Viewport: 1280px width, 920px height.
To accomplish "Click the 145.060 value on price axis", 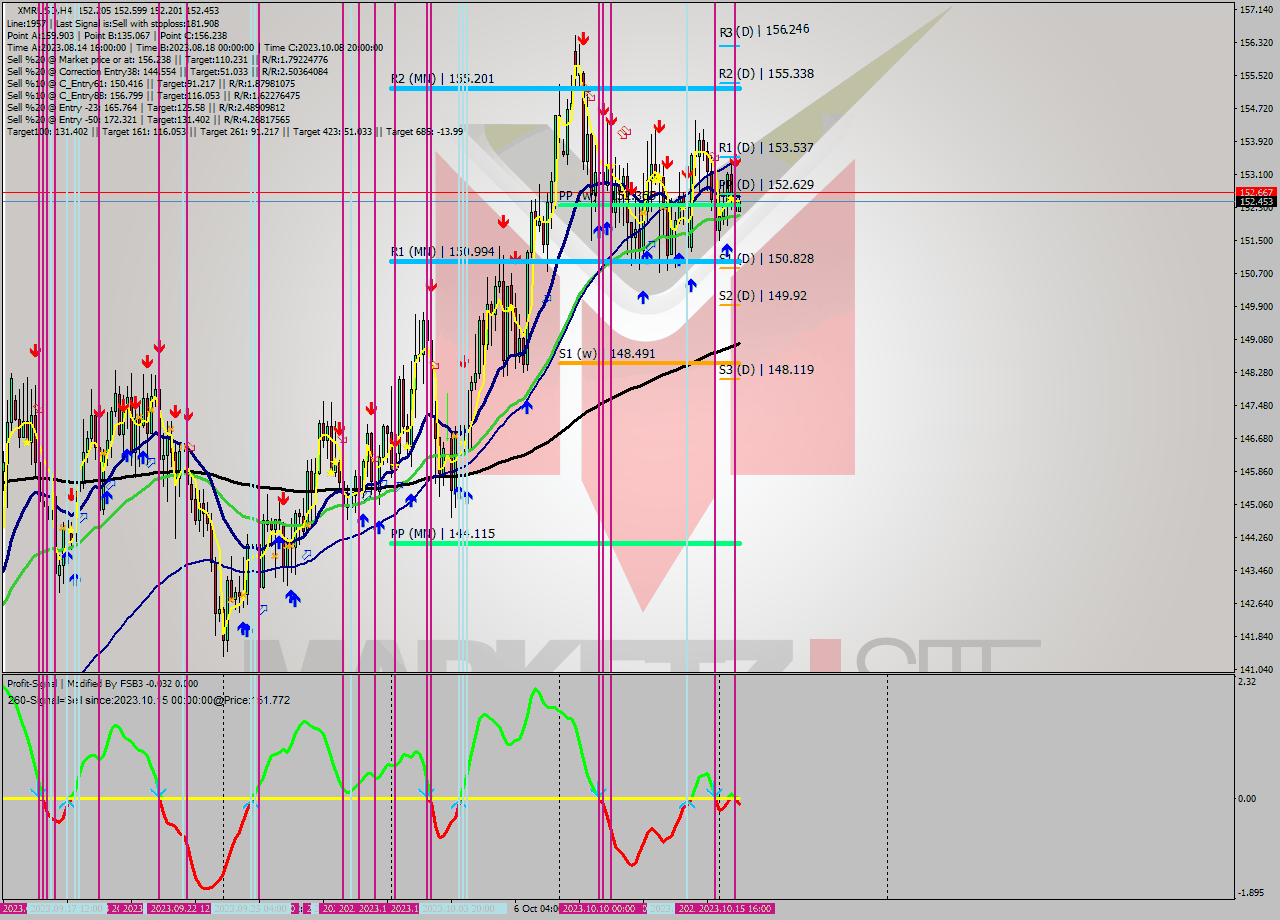I will 1255,504.
